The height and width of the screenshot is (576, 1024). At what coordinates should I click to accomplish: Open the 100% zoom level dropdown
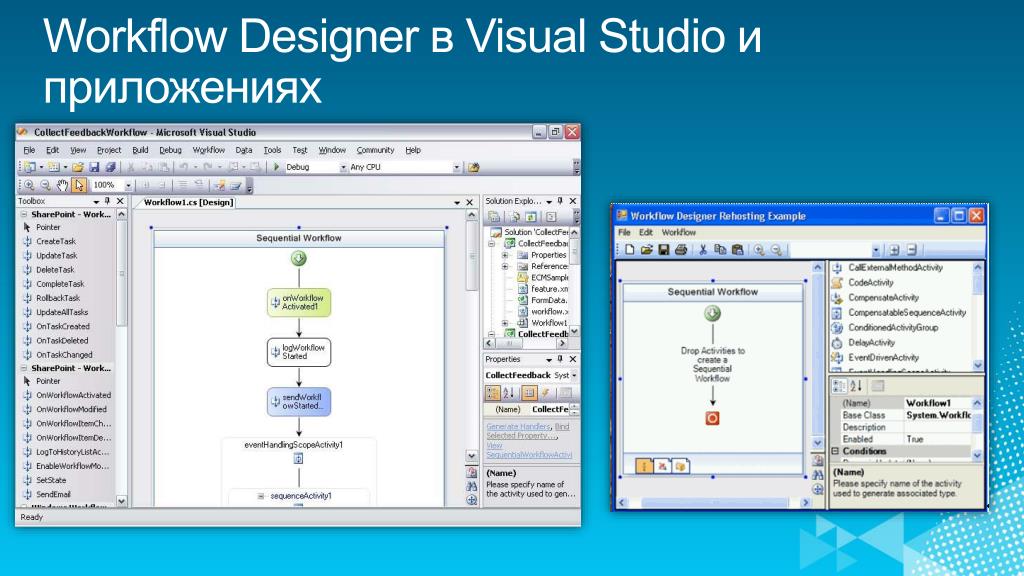[128, 185]
